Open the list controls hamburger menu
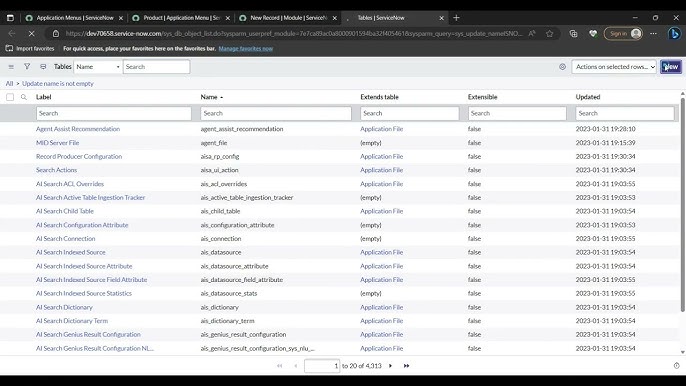 [x=11, y=67]
